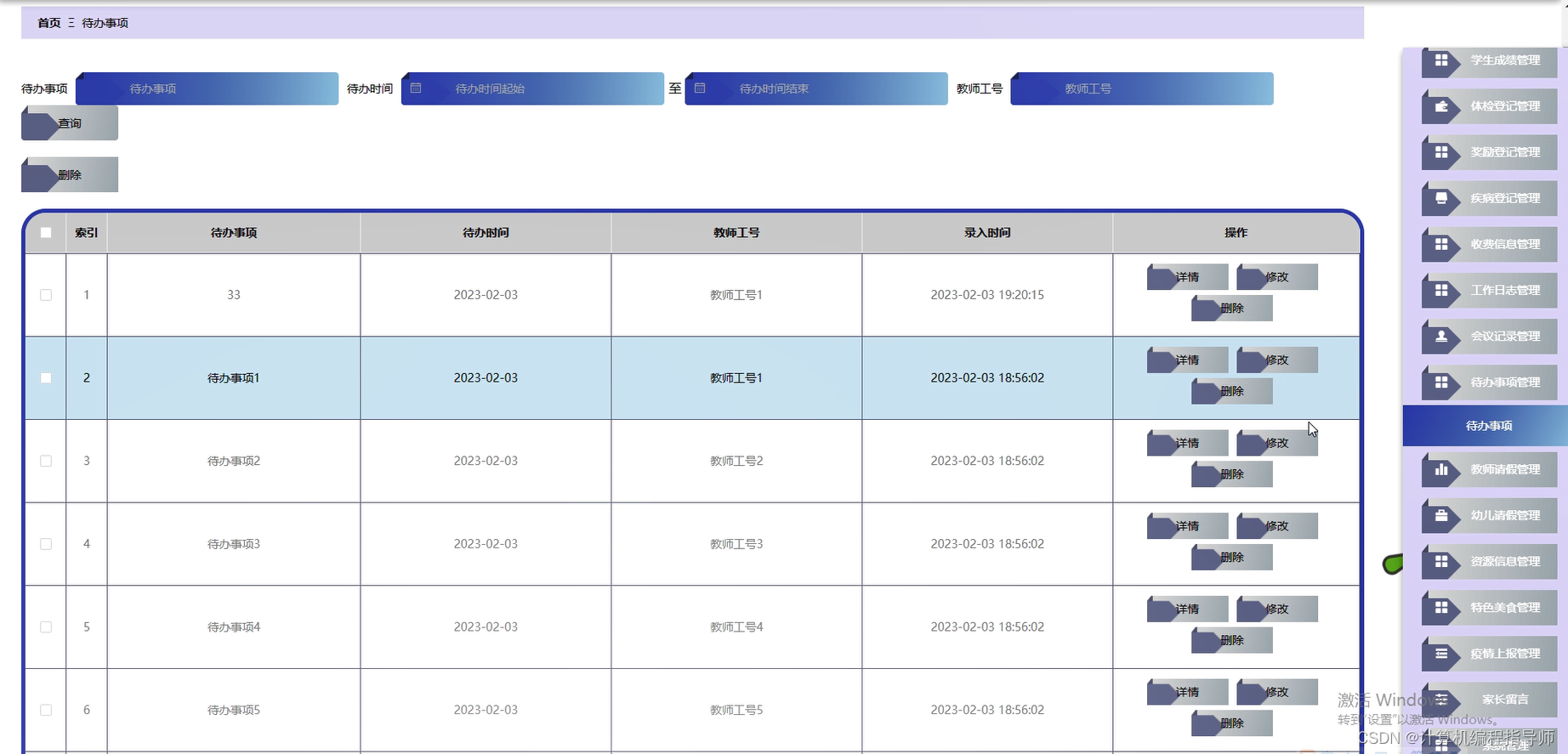Click the breadcrumb 待办事项 text
The height and width of the screenshot is (754, 1568).
tap(105, 23)
